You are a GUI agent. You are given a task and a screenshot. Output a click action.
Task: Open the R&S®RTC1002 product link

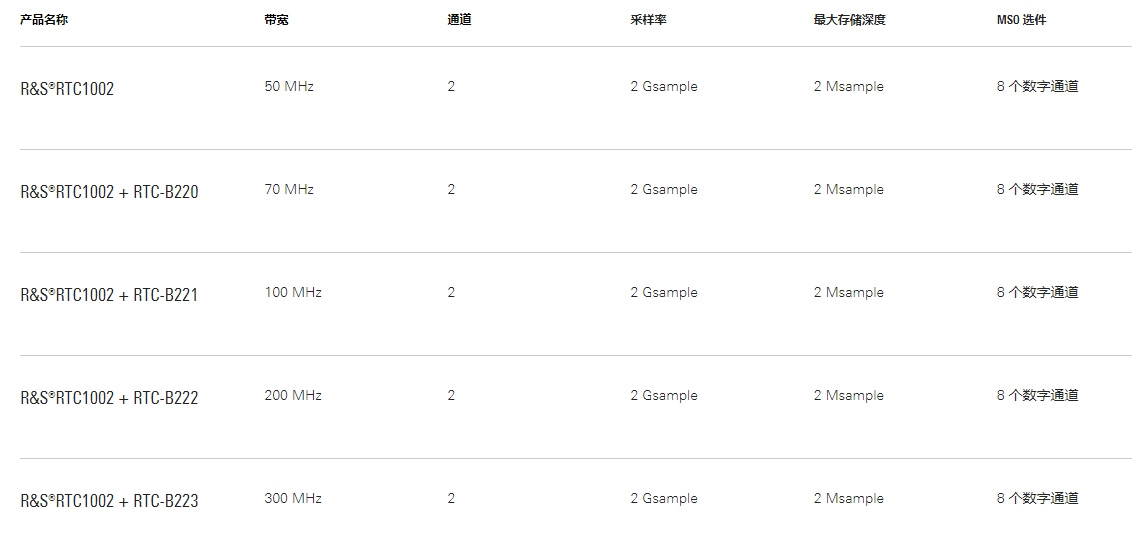(x=66, y=89)
